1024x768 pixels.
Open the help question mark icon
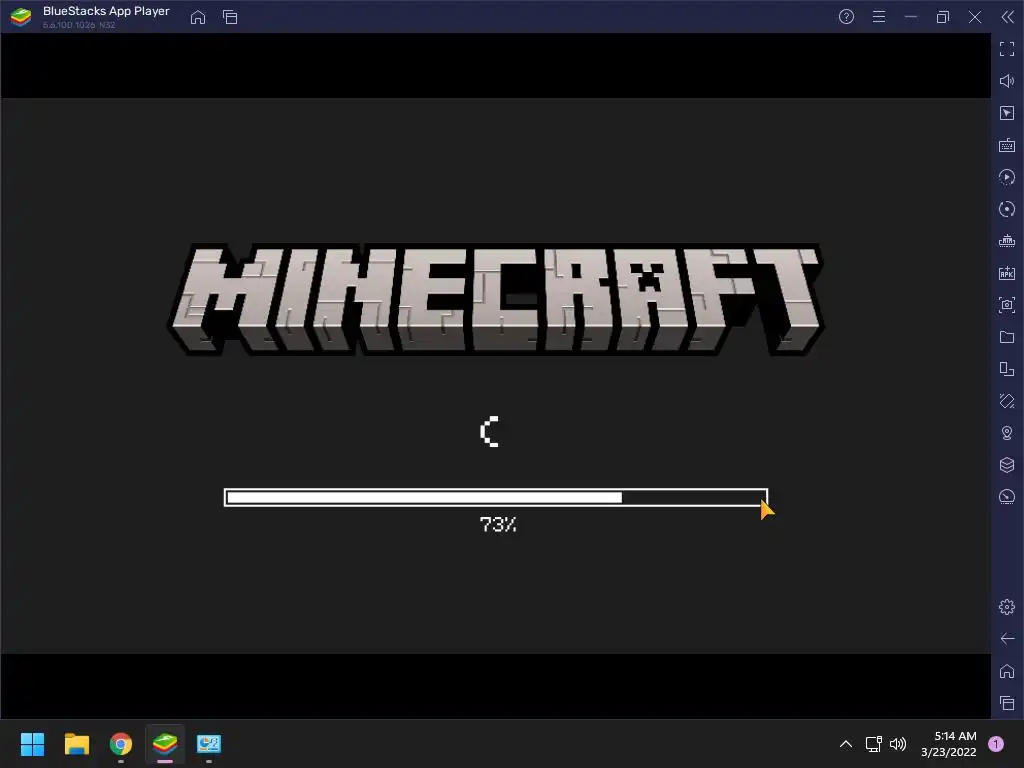(846, 17)
